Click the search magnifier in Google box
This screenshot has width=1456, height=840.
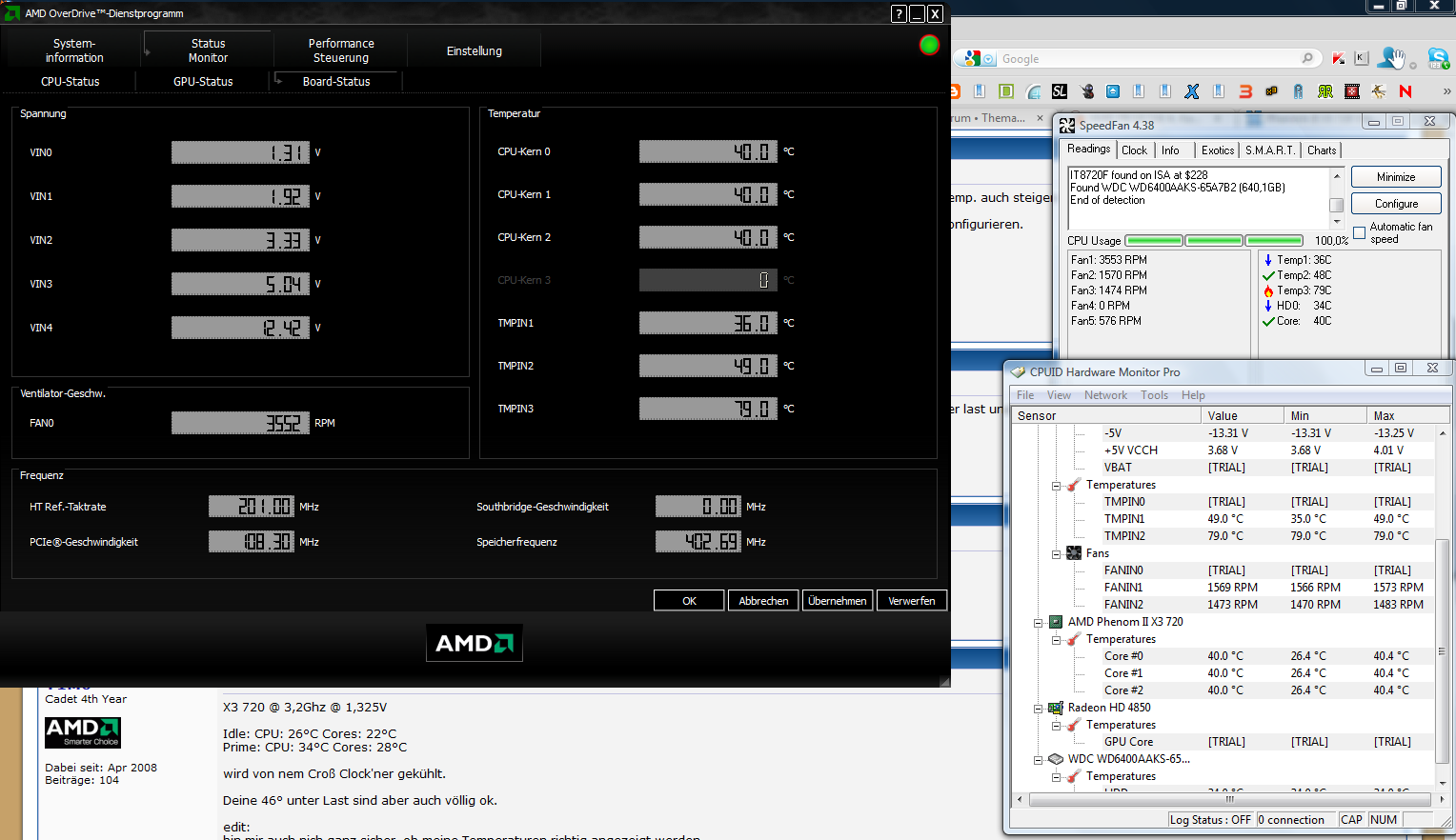(x=1307, y=58)
